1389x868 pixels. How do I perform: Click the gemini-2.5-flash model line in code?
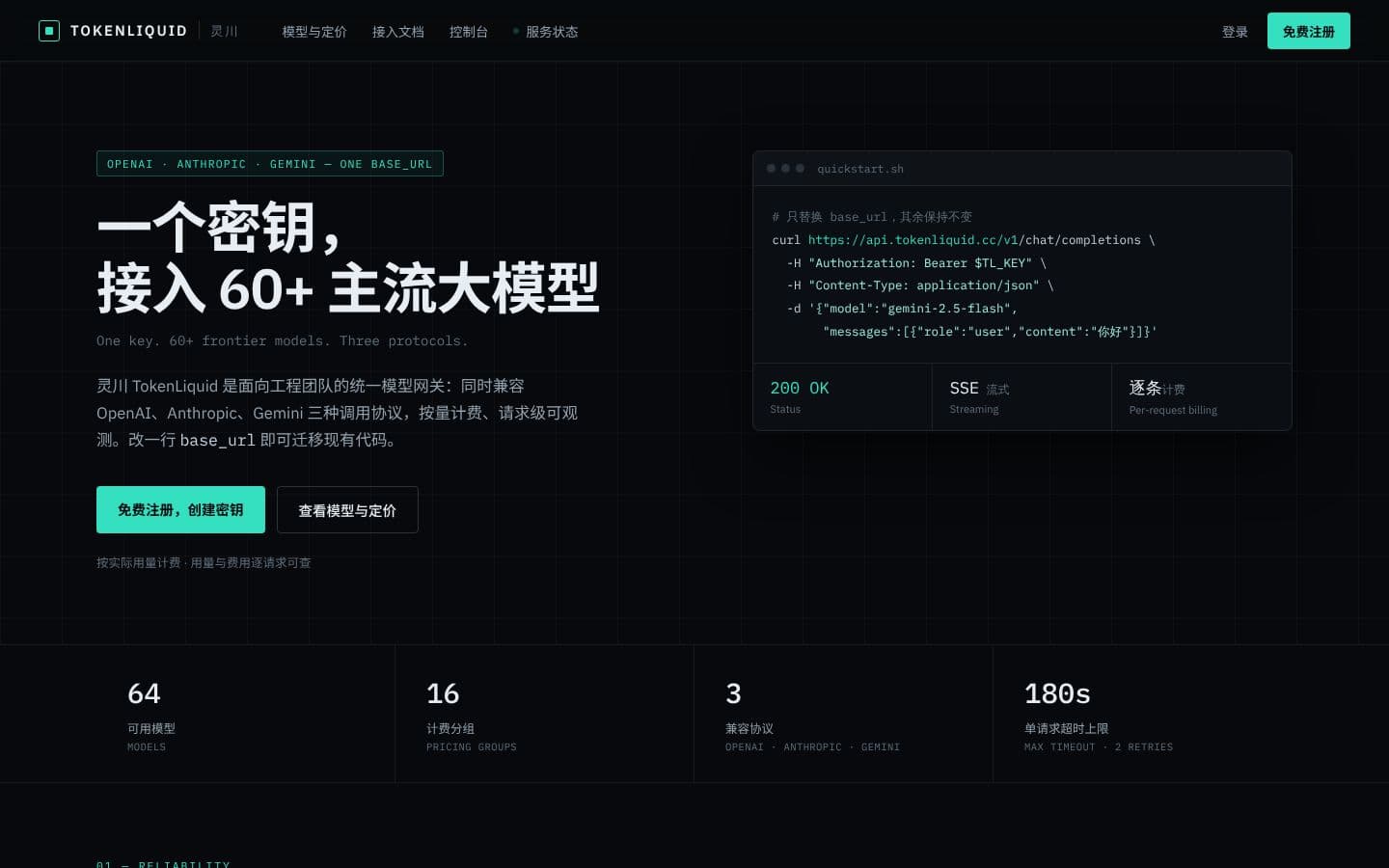902,309
